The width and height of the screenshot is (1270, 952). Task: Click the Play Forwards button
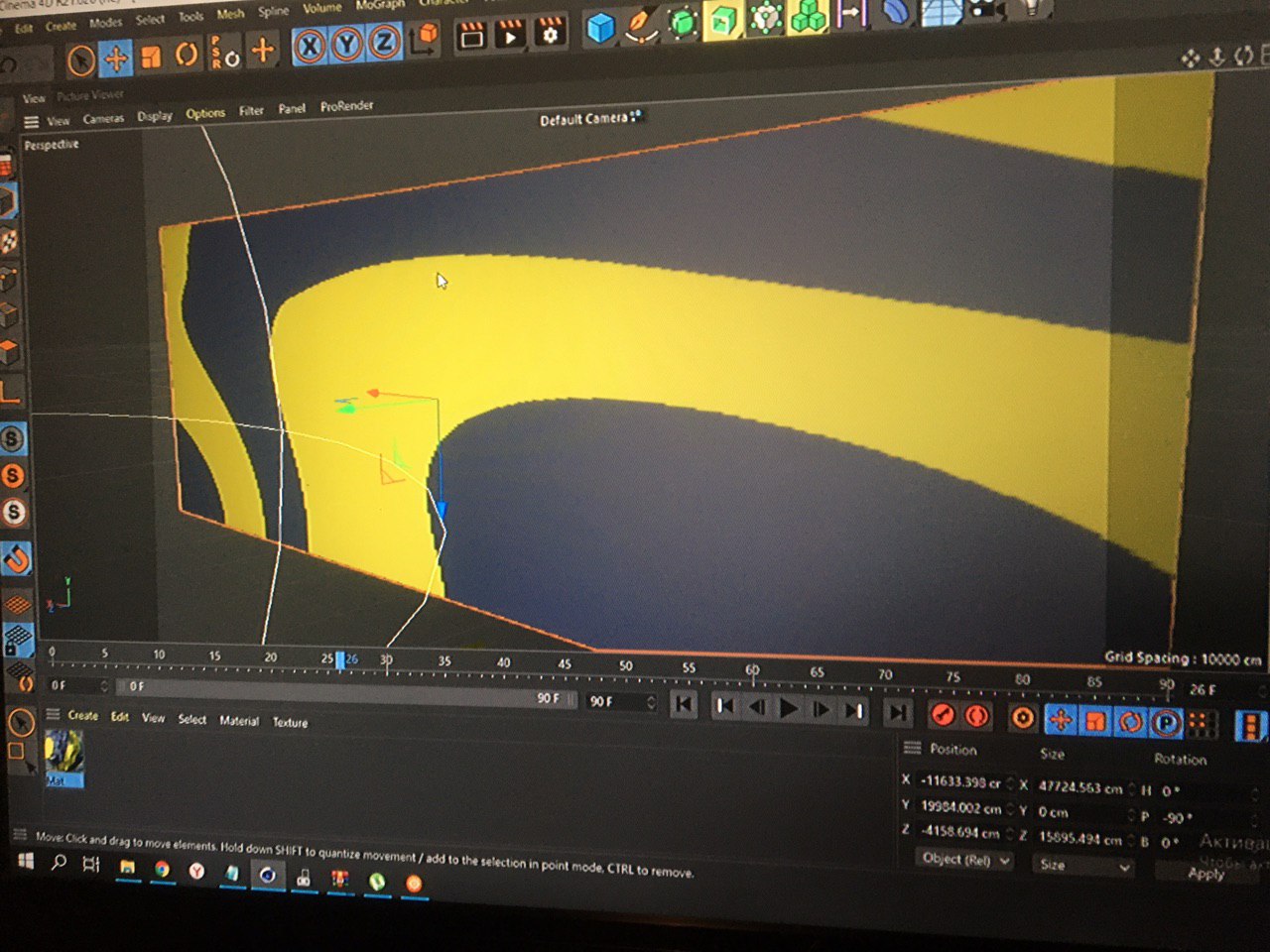tap(789, 709)
